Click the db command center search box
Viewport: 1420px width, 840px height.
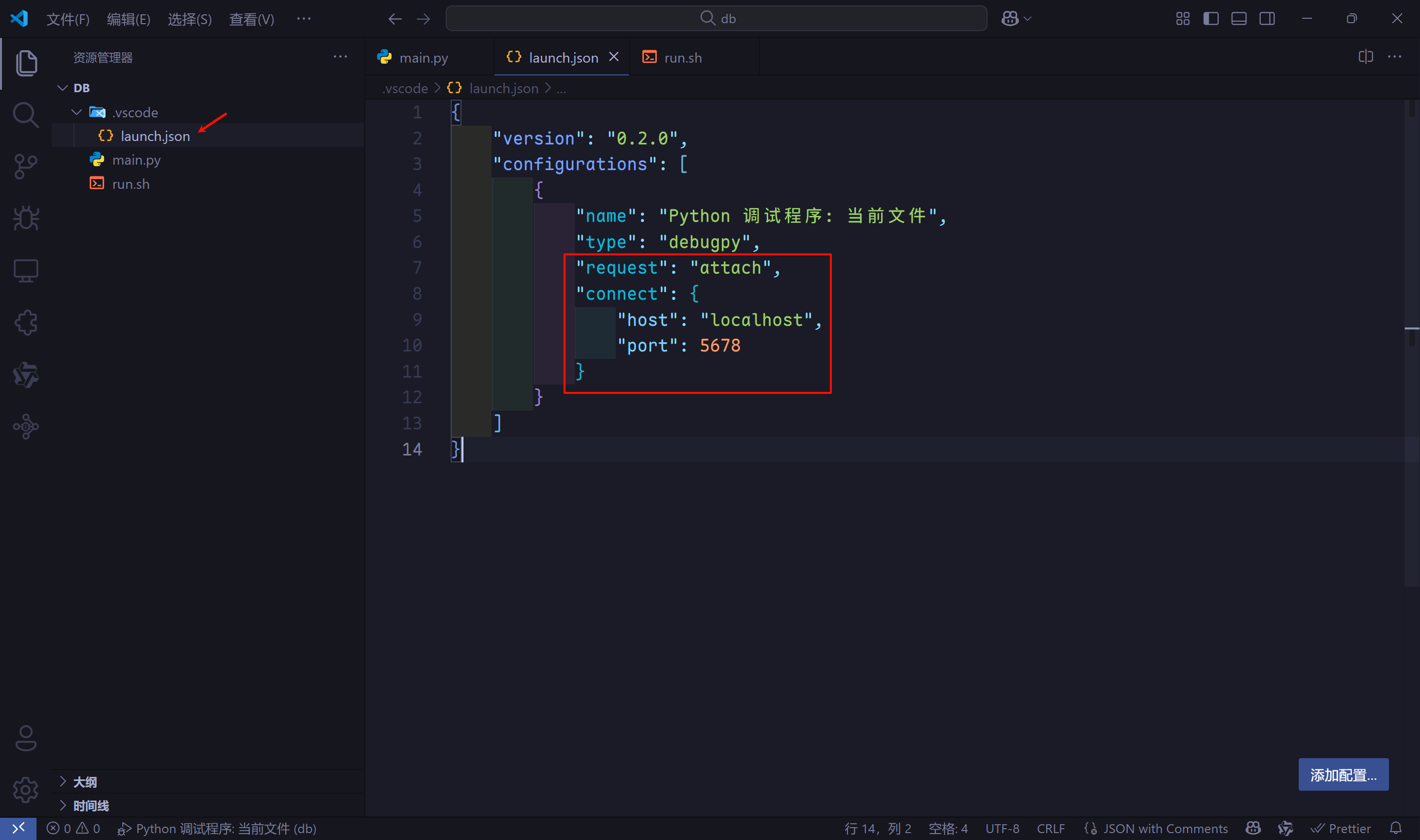716,19
